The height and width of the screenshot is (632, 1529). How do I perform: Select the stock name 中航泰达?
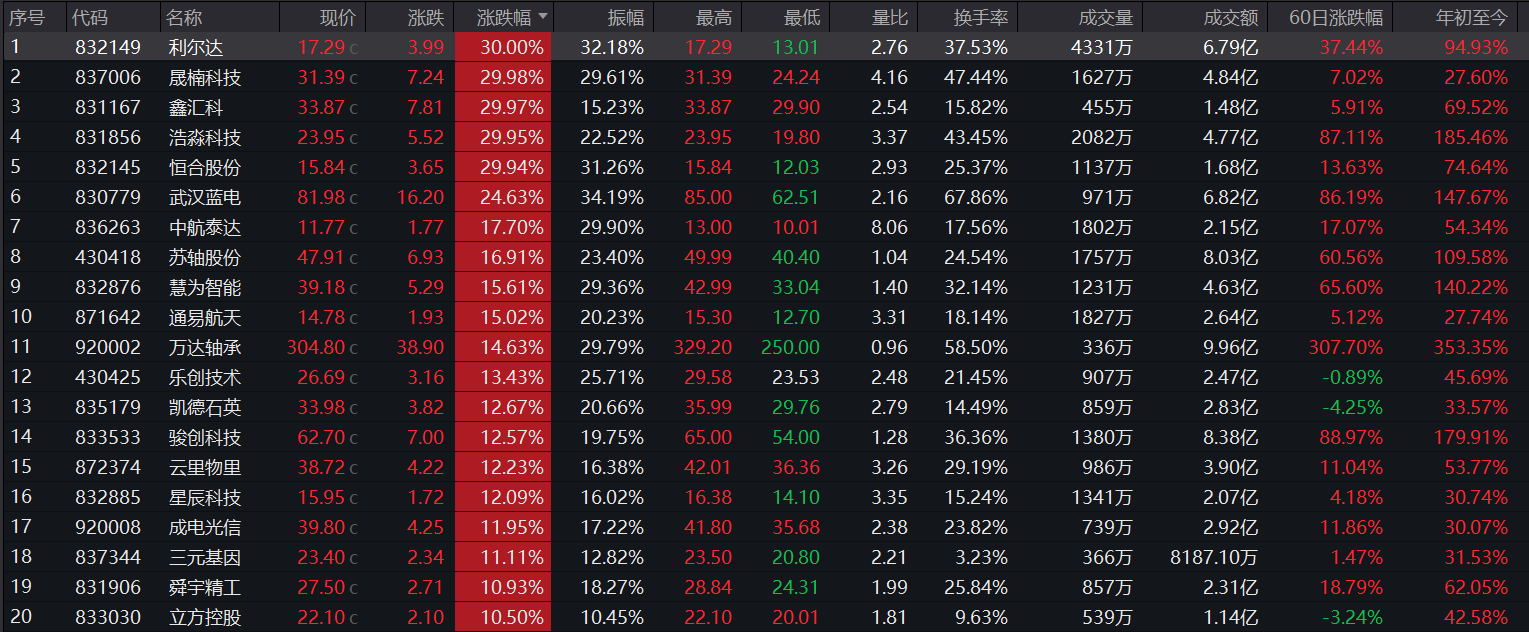(205, 227)
